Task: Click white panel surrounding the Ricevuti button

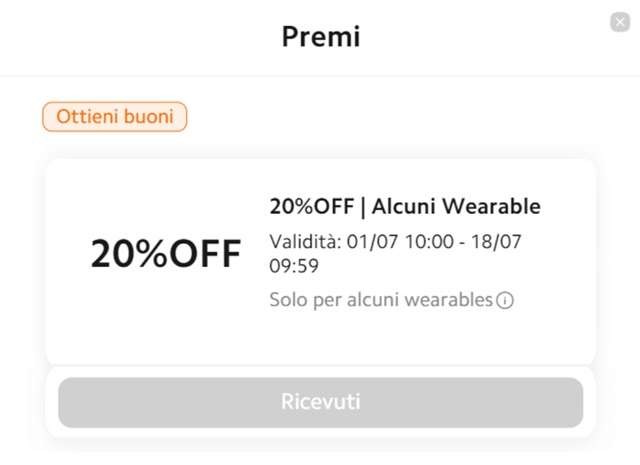Action: [x=320, y=432]
